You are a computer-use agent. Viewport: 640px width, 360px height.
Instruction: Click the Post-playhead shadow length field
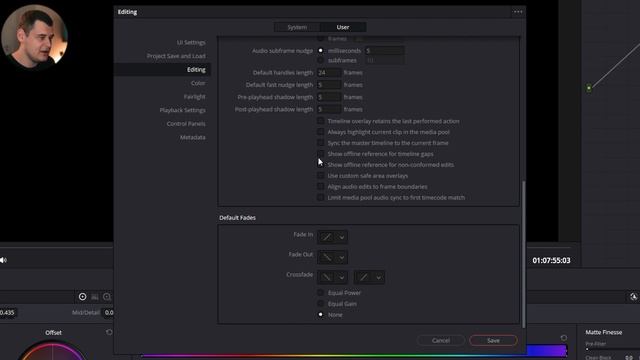[x=329, y=109]
